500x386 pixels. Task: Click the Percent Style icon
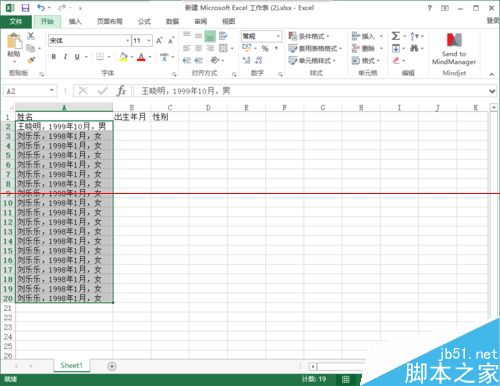(x=265, y=49)
